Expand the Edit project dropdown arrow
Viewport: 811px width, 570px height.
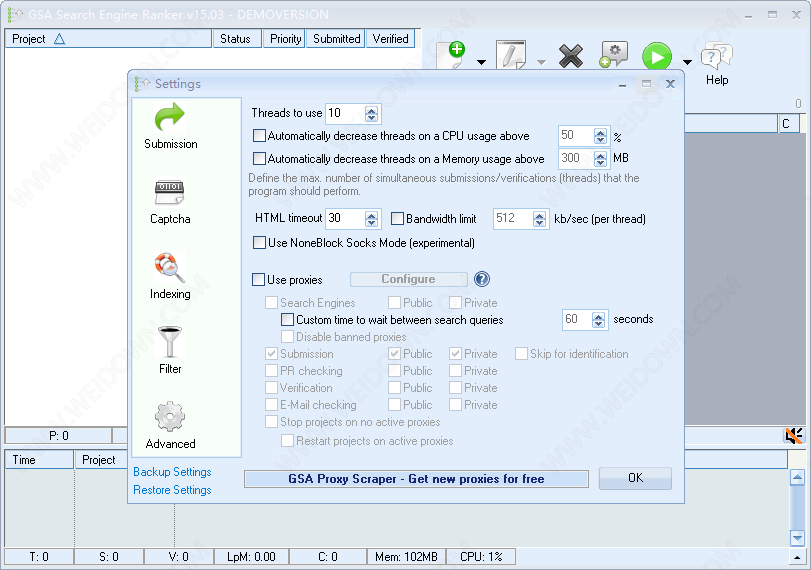point(541,63)
